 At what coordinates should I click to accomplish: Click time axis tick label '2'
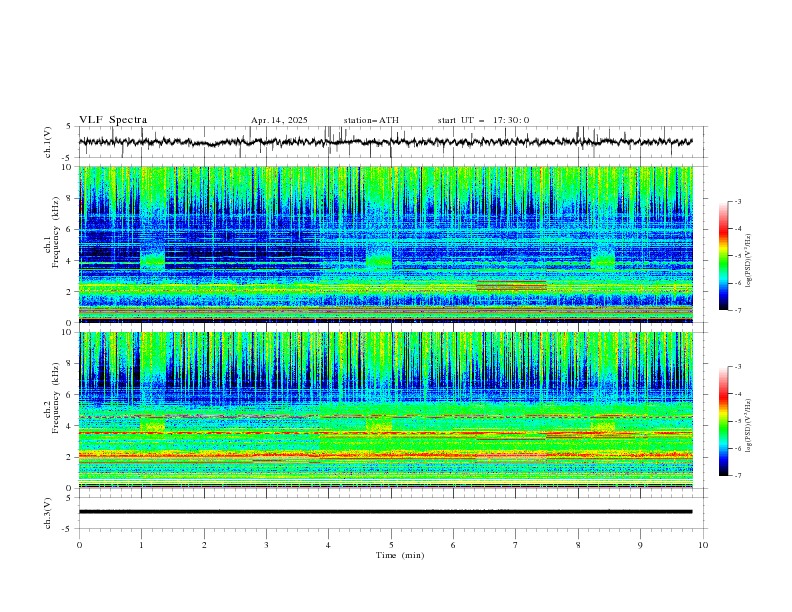204,545
